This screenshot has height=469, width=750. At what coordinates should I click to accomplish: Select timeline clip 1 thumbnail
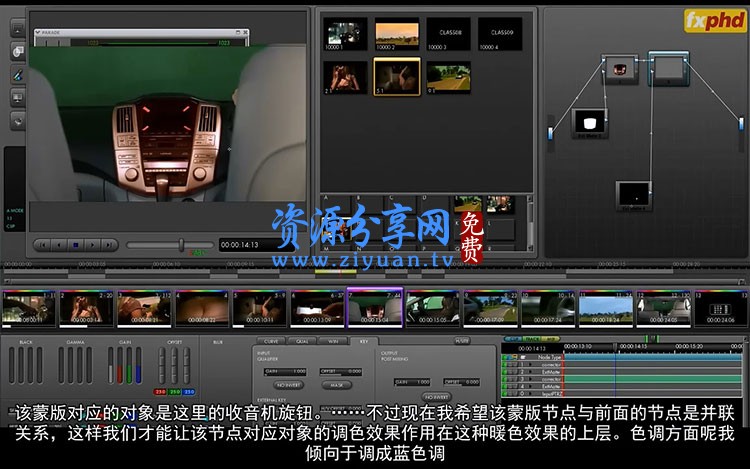[29, 309]
